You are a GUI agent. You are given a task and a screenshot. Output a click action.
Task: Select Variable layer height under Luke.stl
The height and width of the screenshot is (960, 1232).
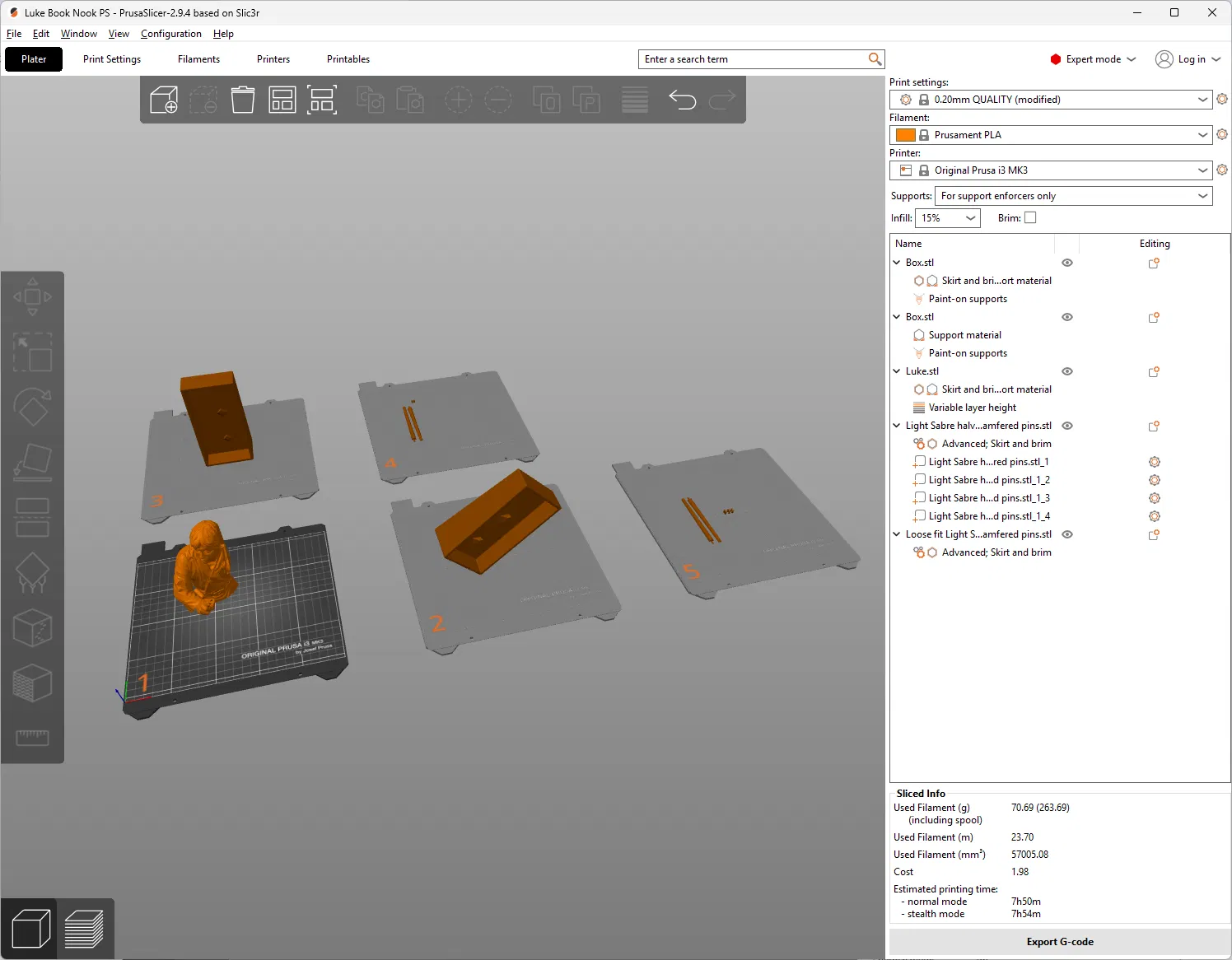pos(972,408)
